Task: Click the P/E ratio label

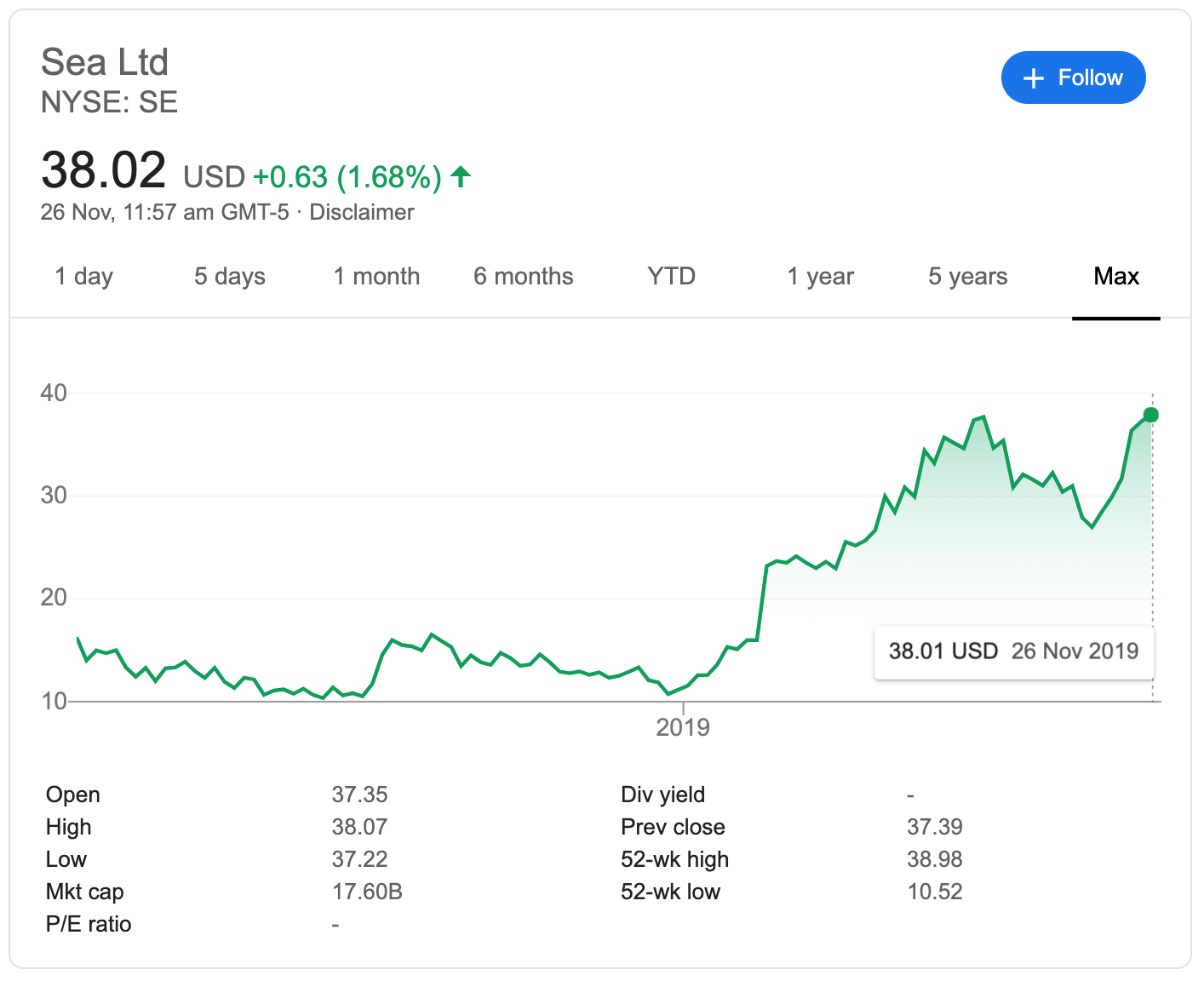Action: [x=89, y=924]
